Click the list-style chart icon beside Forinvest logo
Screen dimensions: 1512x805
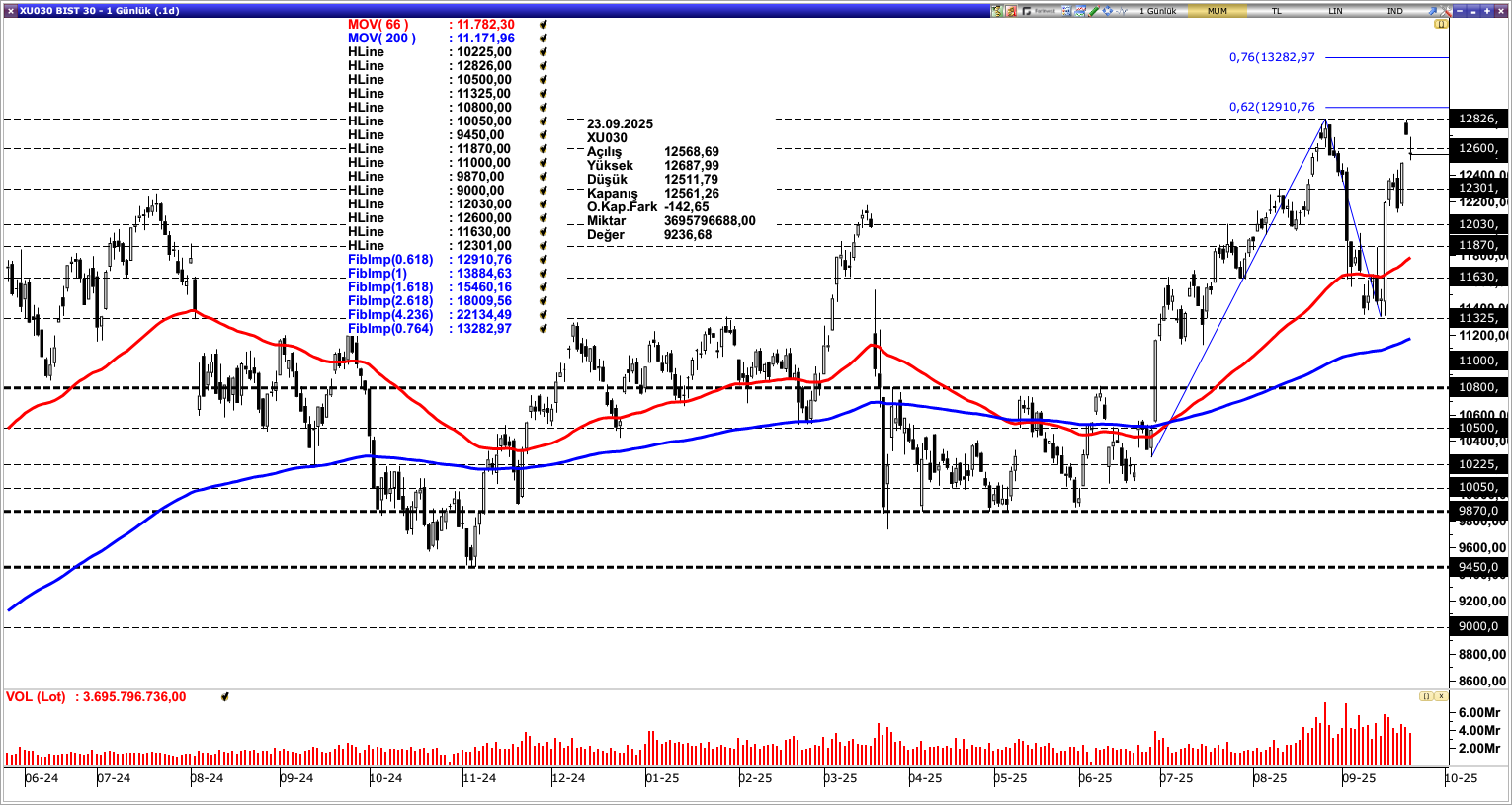[x=1066, y=11]
